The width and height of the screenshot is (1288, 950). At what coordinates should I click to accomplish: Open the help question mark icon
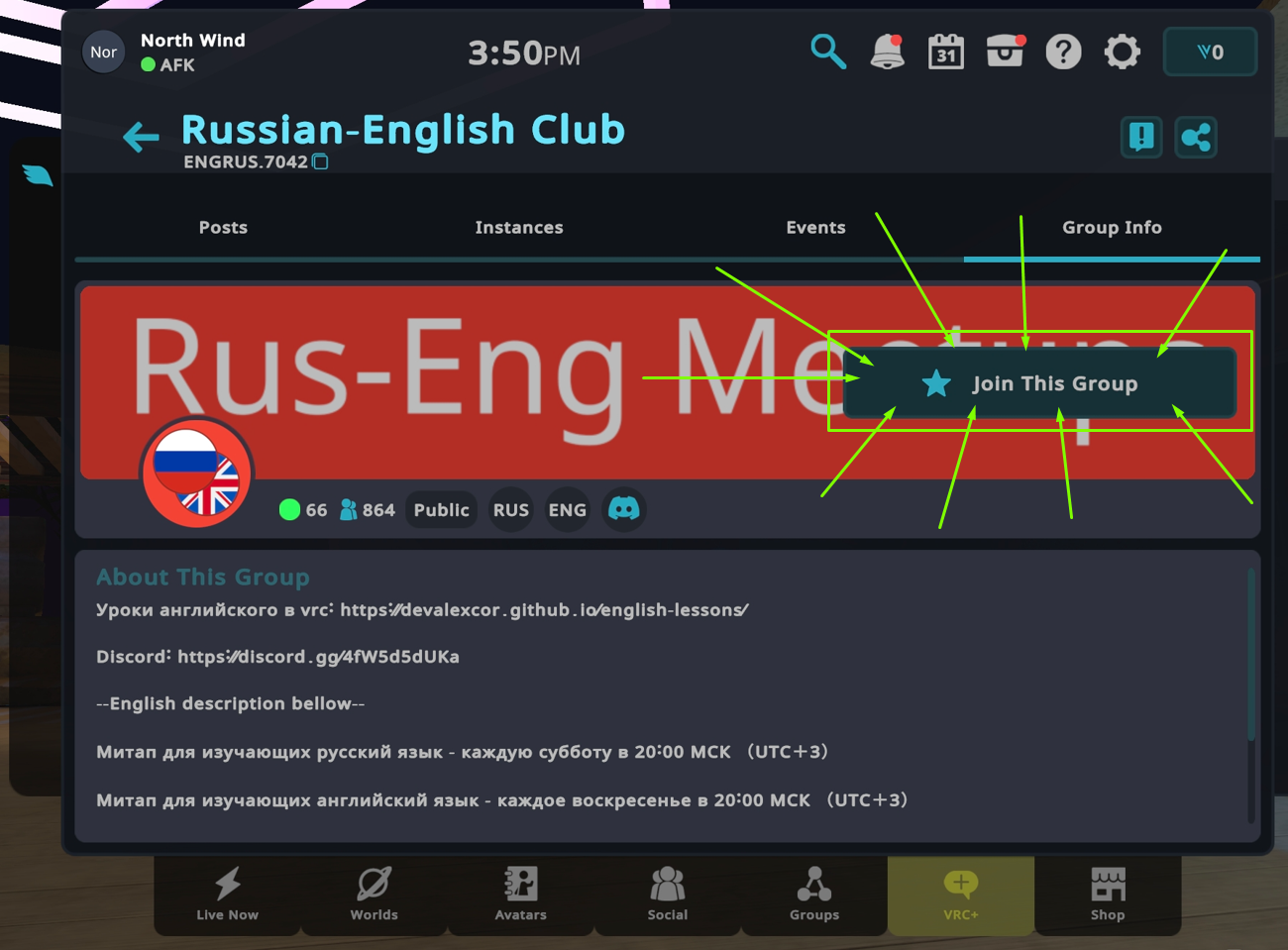tap(1063, 52)
